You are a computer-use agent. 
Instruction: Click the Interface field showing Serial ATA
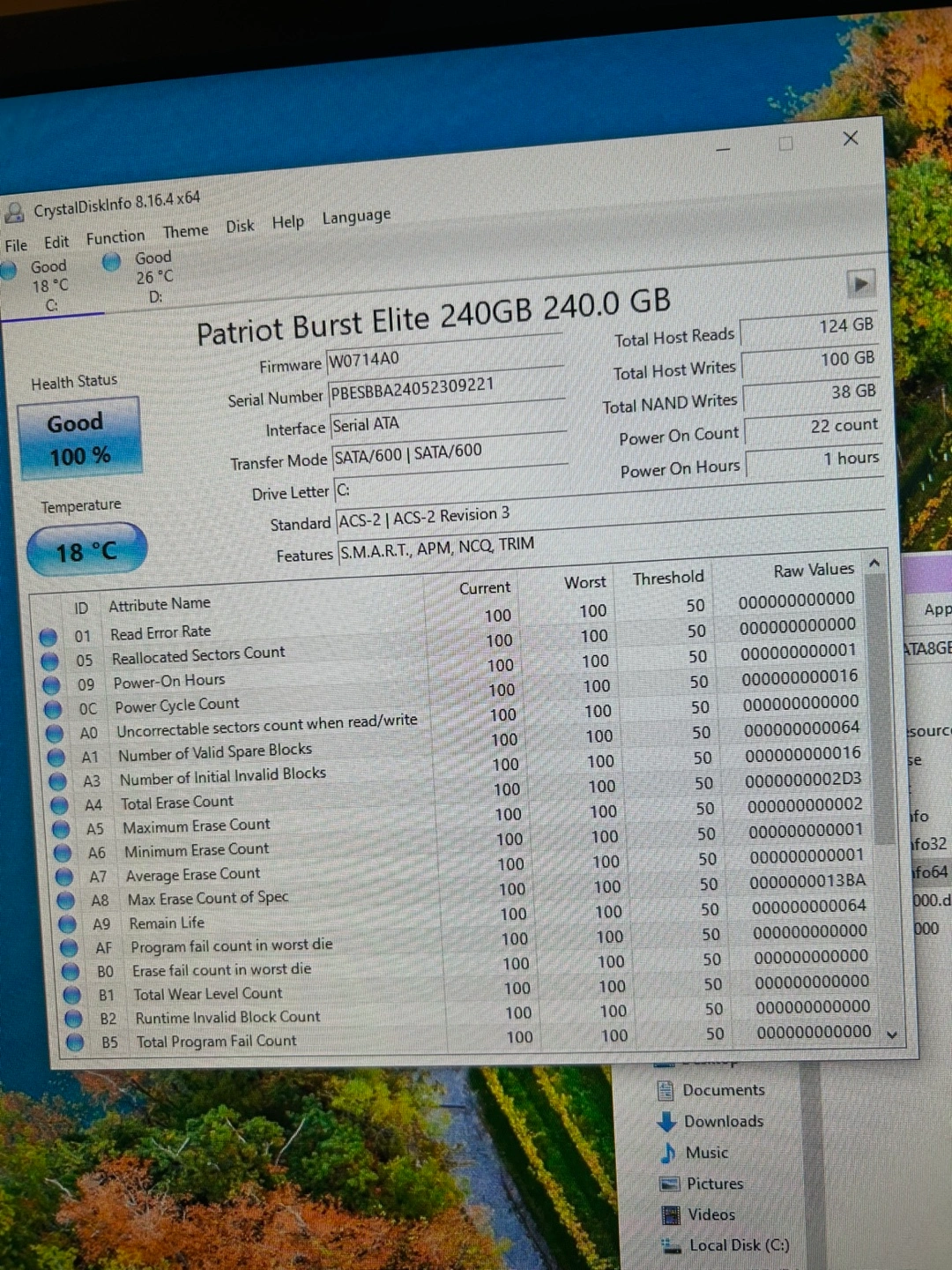pos(448,420)
